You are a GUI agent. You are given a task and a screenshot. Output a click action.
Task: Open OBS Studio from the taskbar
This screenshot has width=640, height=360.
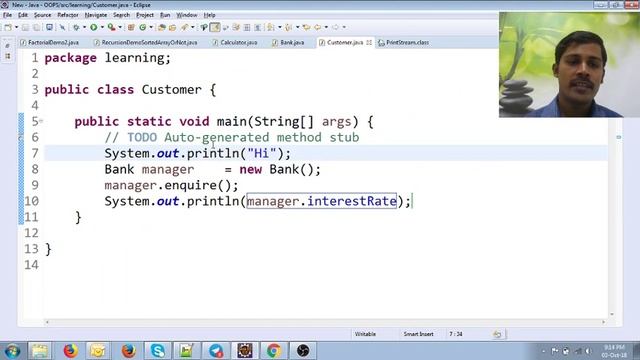click(x=303, y=351)
